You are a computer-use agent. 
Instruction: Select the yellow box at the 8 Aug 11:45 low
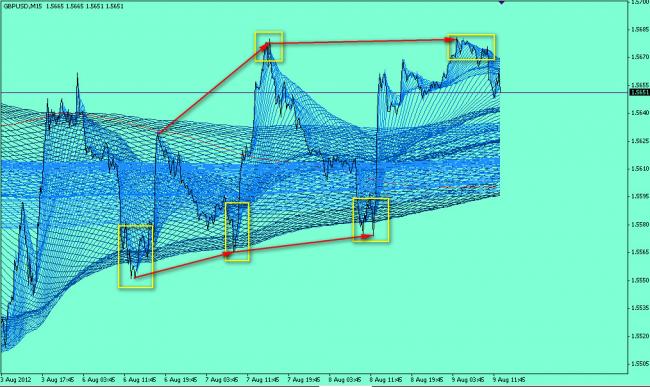point(371,220)
